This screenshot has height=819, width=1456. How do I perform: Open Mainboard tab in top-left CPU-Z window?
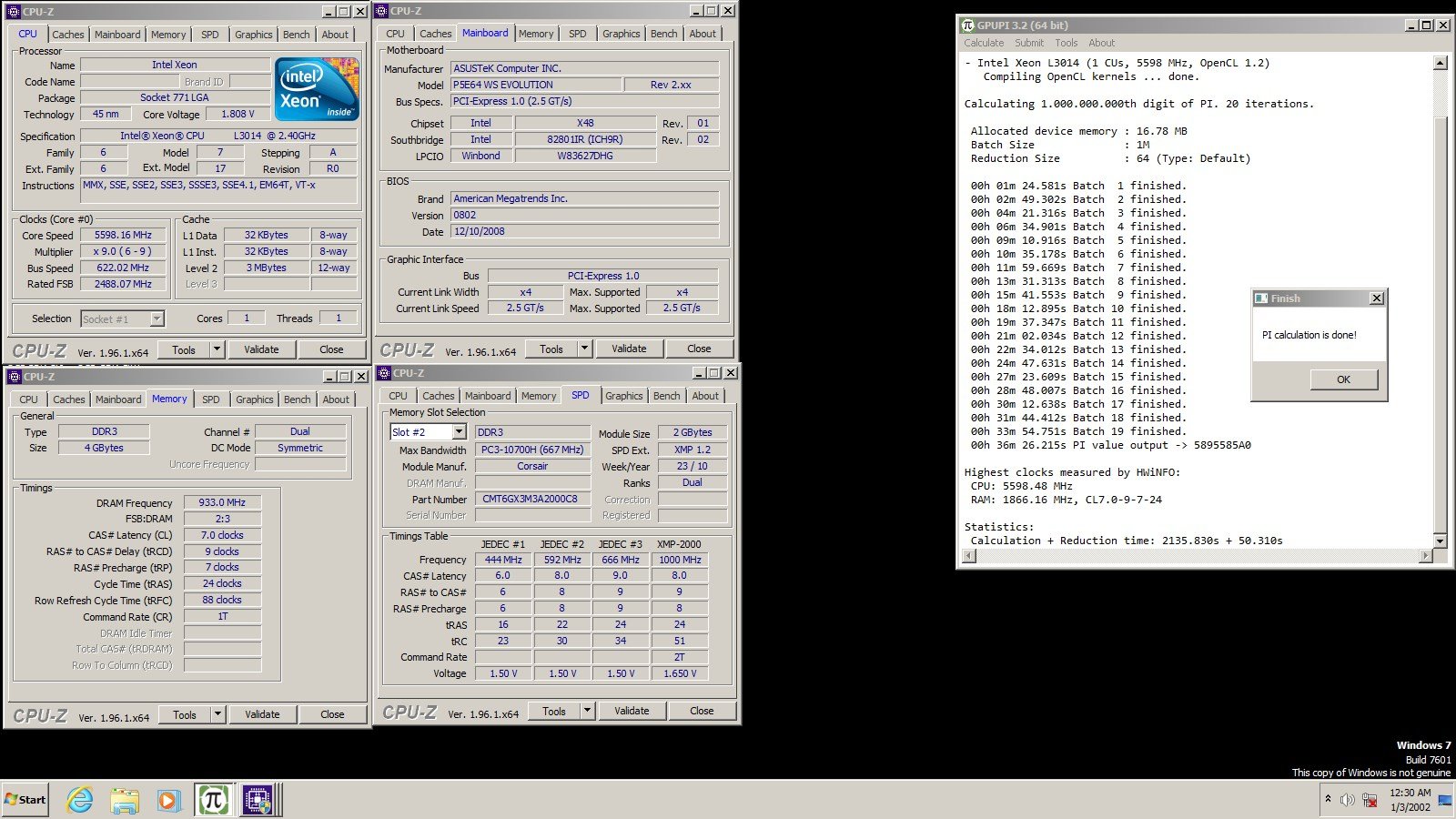[117, 35]
